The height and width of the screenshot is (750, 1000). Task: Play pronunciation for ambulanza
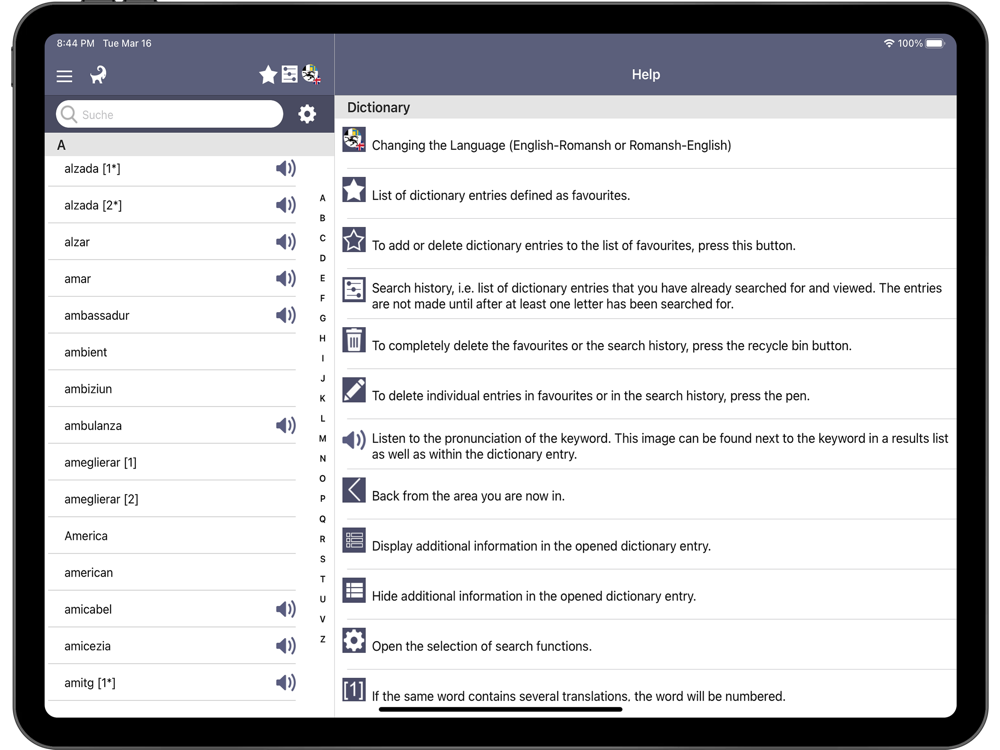click(286, 425)
